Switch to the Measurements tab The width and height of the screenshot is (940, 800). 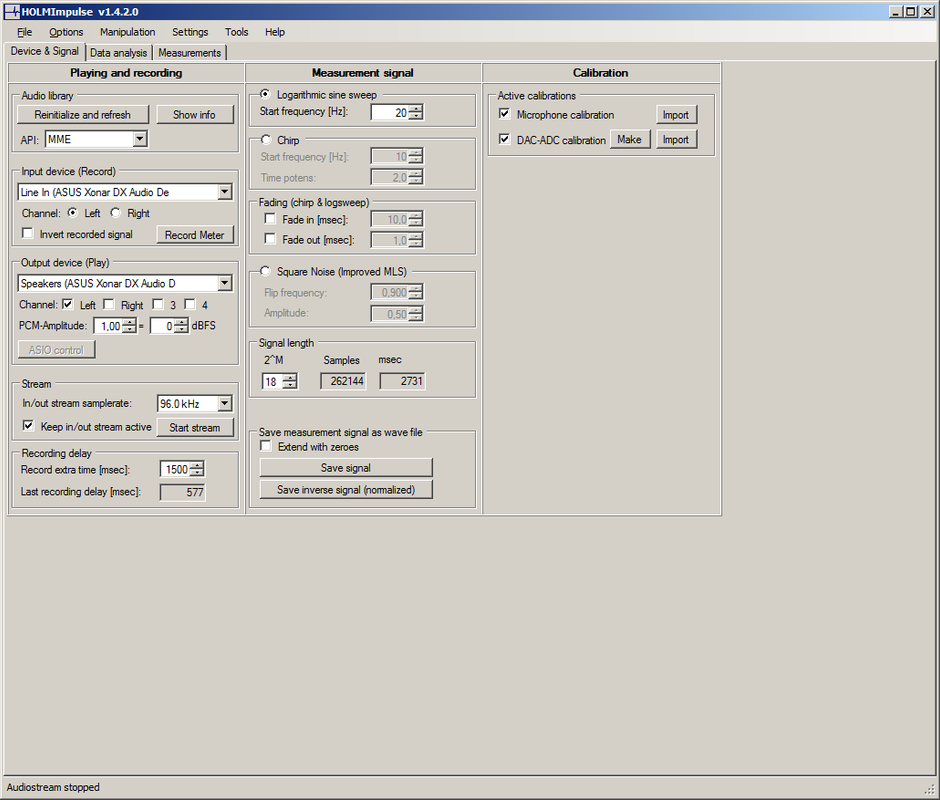click(189, 53)
